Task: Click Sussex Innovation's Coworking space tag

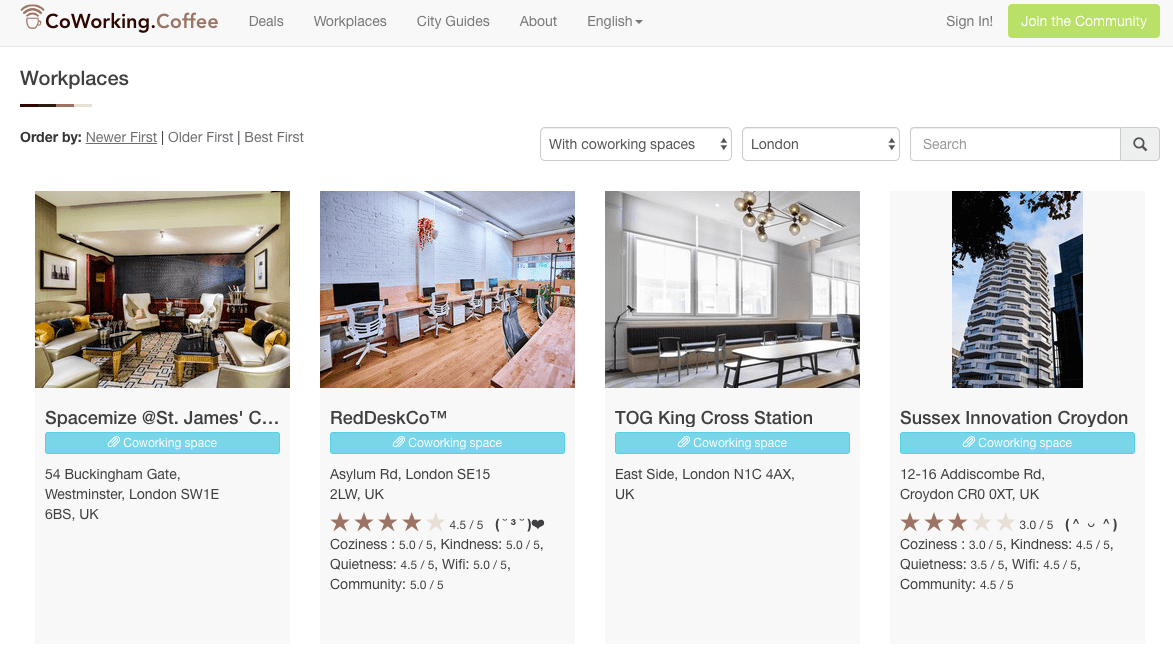Action: coord(1017,443)
